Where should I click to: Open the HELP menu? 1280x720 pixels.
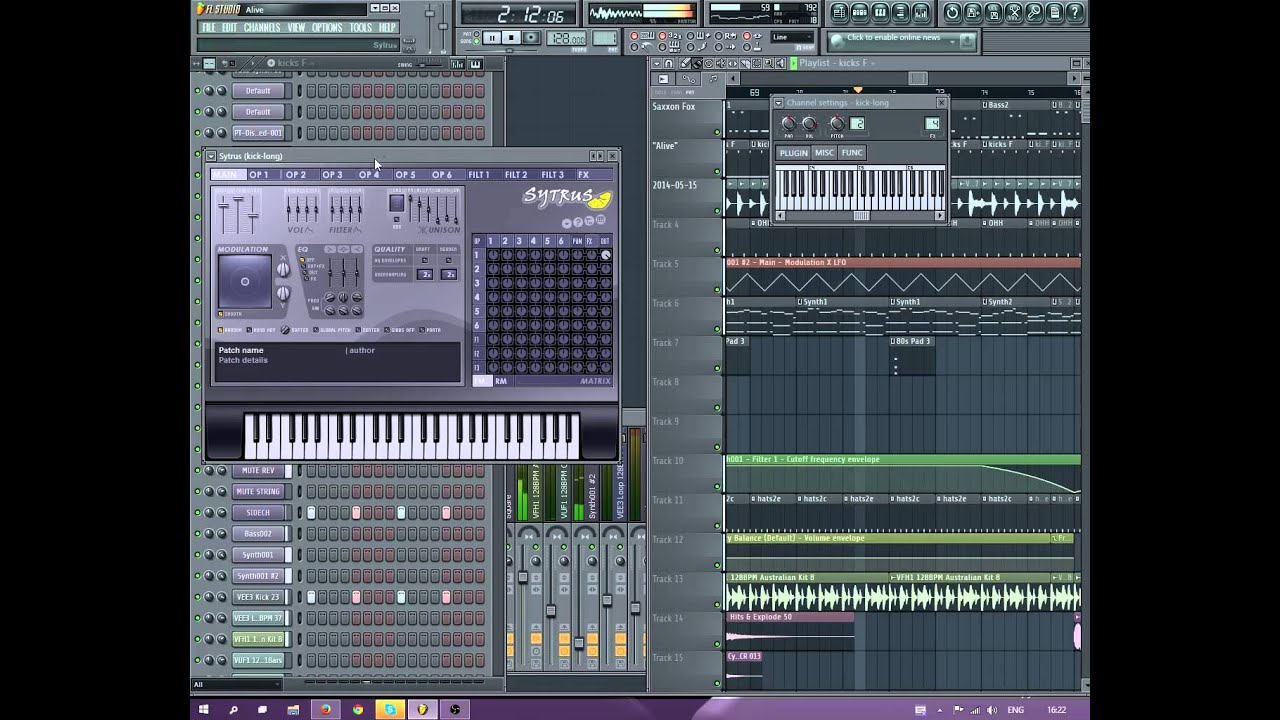point(387,27)
